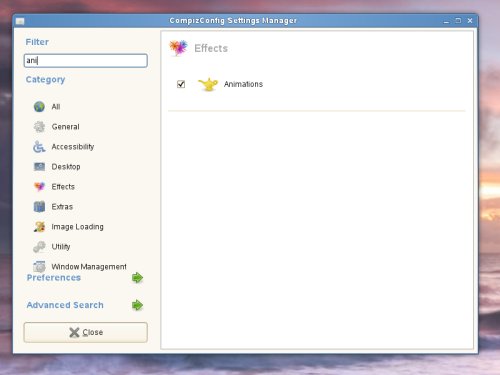Select the Utility category label
Image resolution: width=500 pixels, height=375 pixels.
click(61, 247)
